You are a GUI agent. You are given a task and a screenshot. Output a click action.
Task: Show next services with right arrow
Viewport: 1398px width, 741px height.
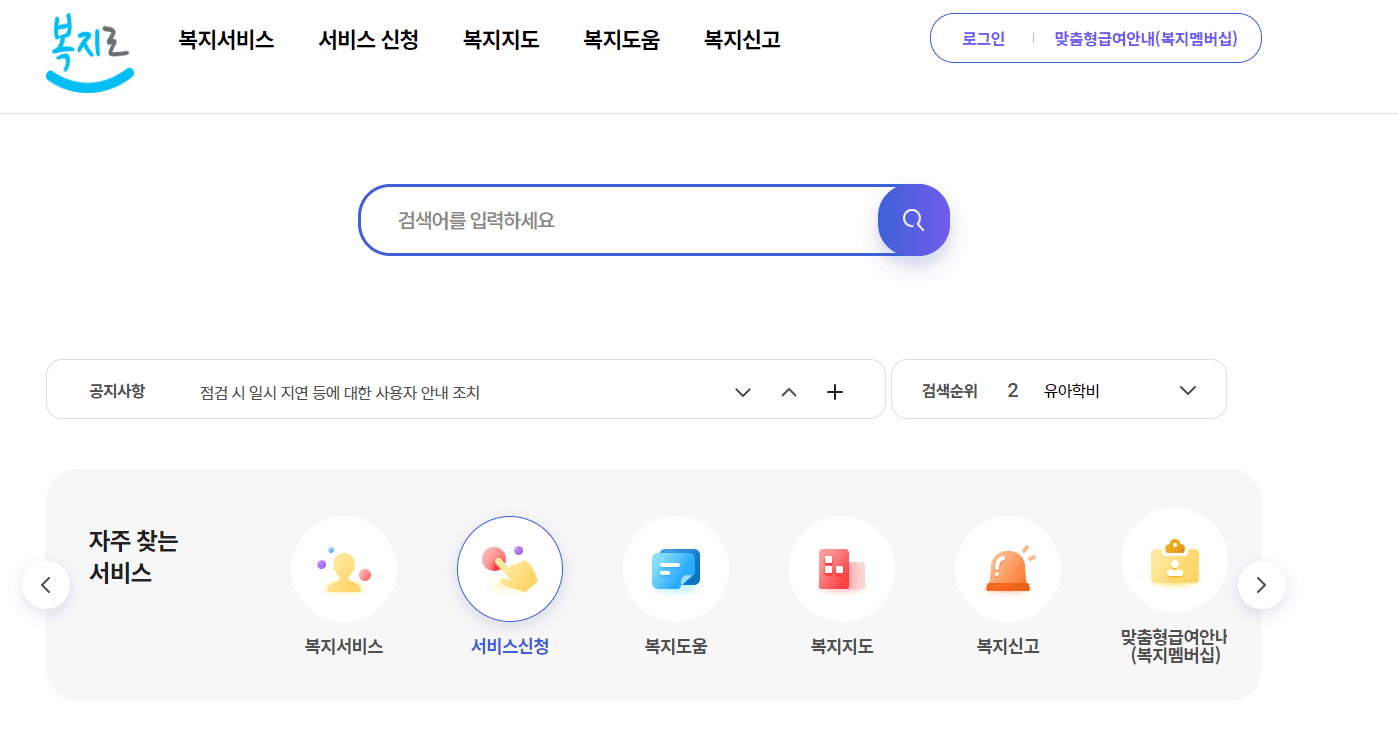[1262, 585]
